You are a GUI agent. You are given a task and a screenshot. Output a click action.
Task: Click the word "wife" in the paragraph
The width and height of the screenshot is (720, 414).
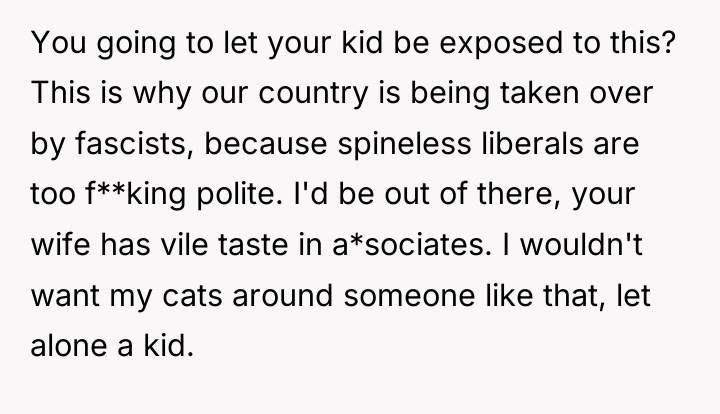60,244
